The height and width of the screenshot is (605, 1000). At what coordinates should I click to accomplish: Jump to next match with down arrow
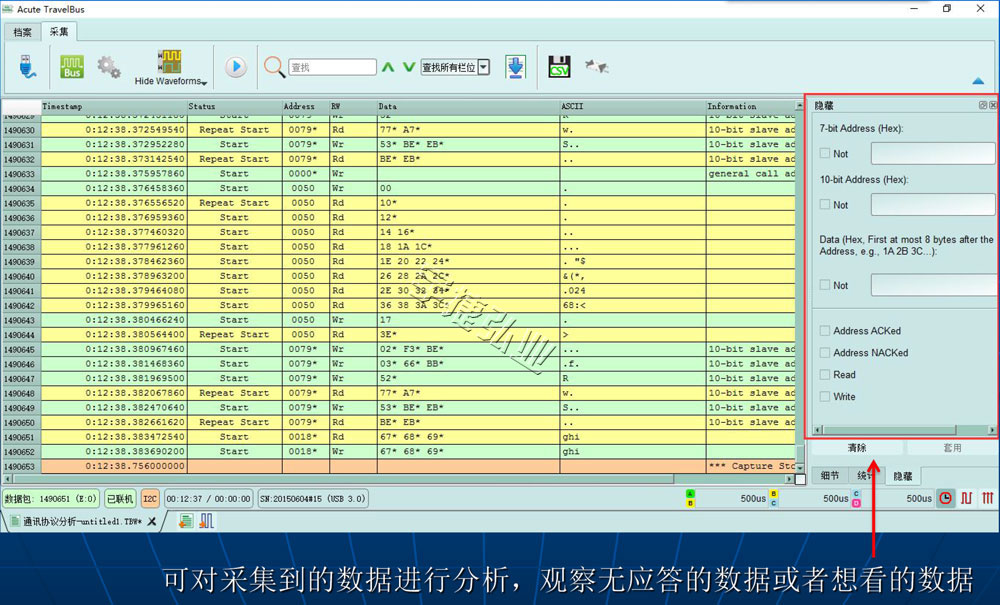coord(409,67)
